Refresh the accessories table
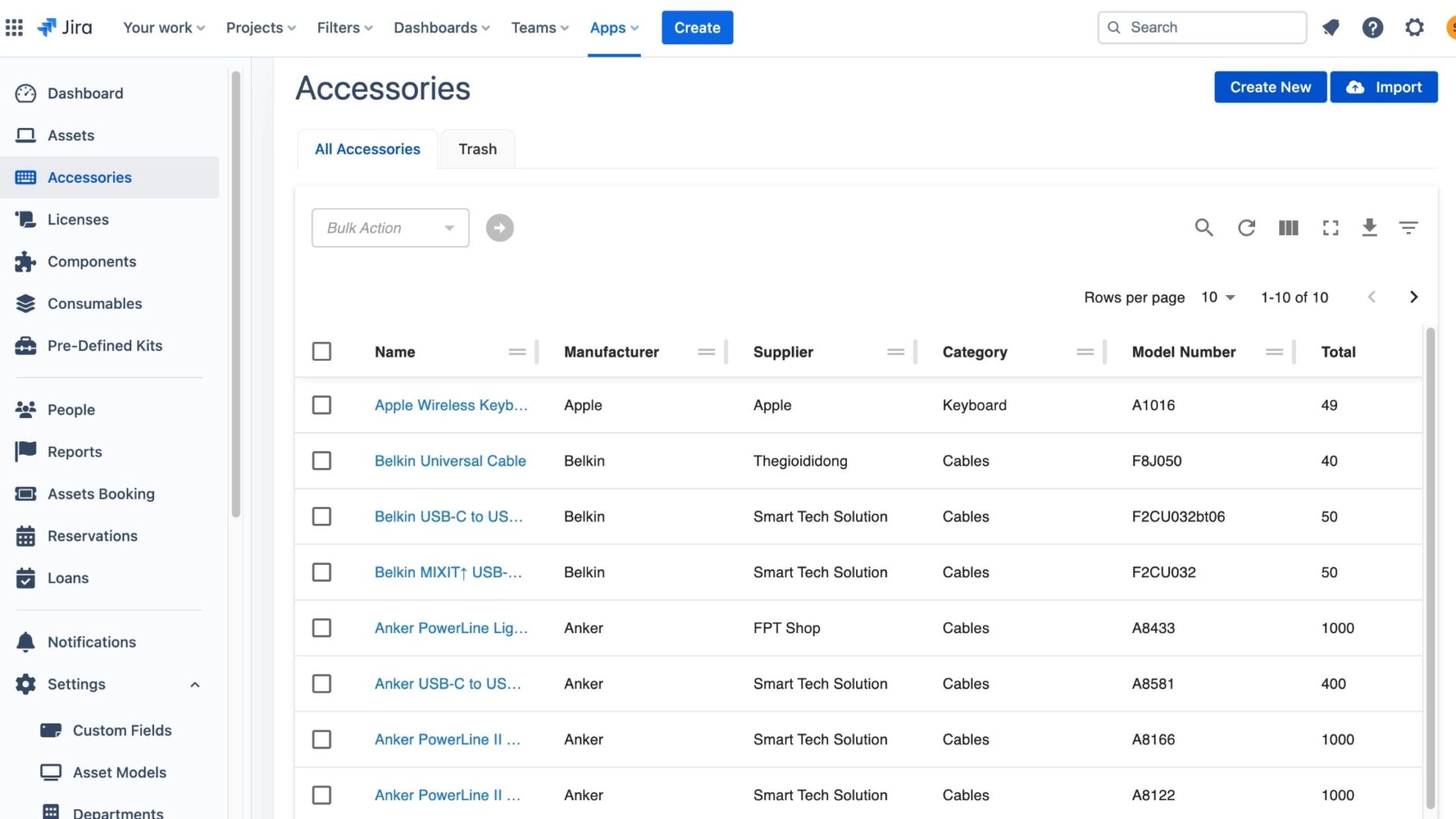Viewport: 1456px width, 819px height. 1246,227
